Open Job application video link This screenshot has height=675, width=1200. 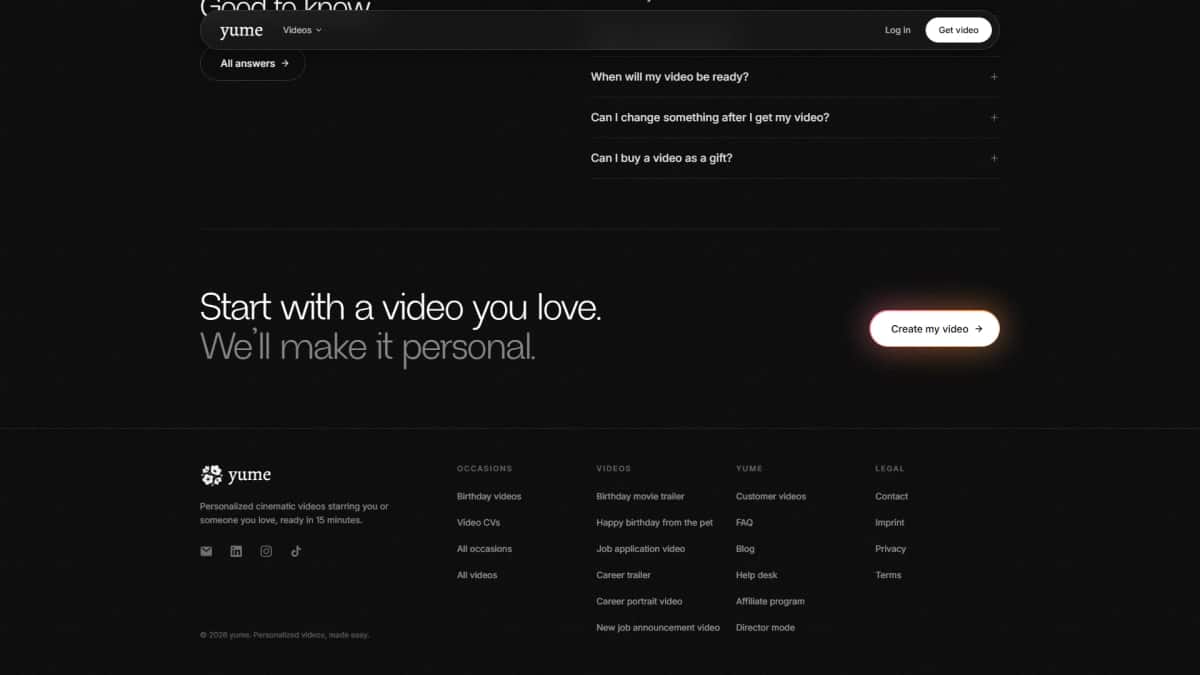641,549
